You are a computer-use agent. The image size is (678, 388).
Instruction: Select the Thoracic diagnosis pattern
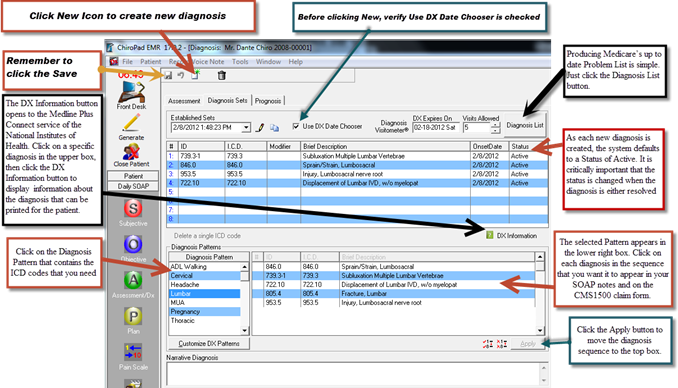click(x=205, y=321)
